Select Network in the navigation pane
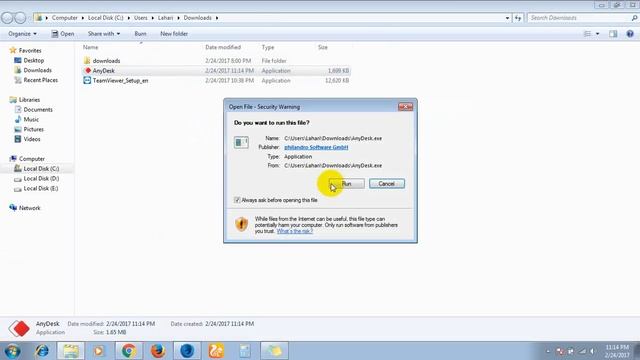Screen dimensions: 640x360 (29, 208)
